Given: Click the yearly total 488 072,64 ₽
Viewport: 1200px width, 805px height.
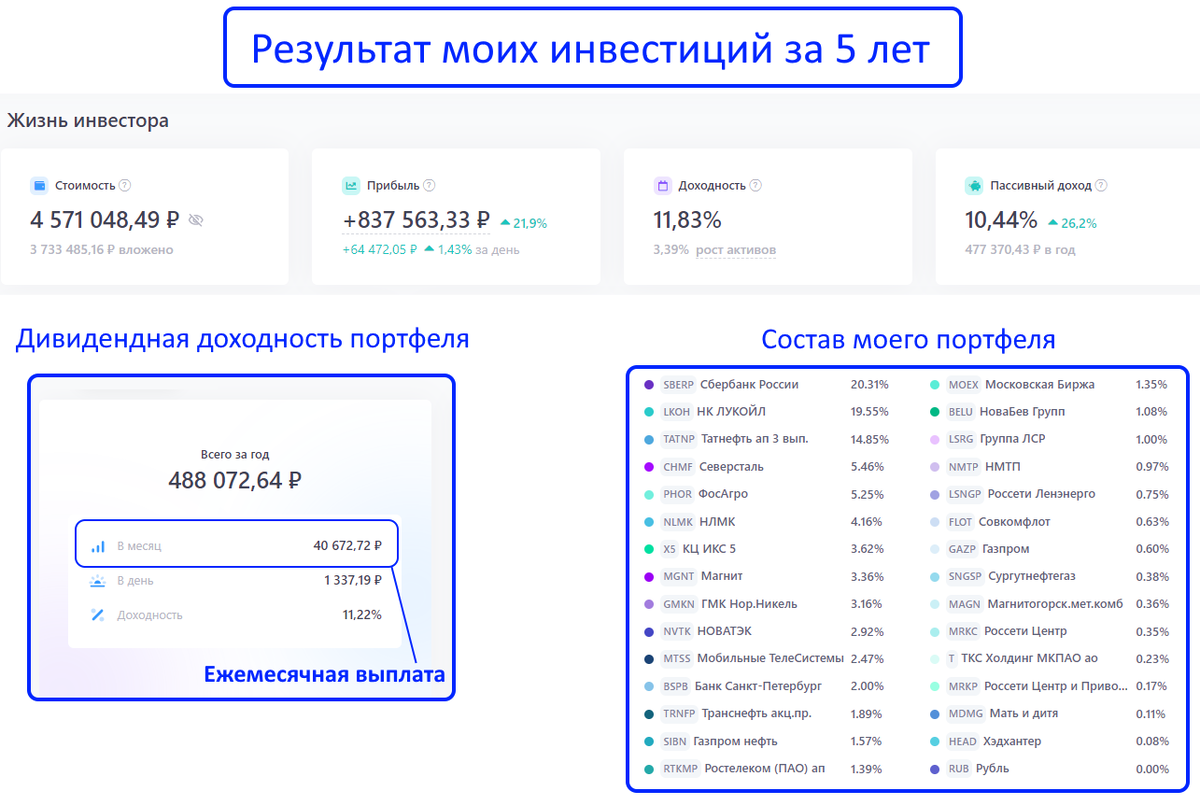Looking at the screenshot, I should pyautogui.click(x=235, y=480).
